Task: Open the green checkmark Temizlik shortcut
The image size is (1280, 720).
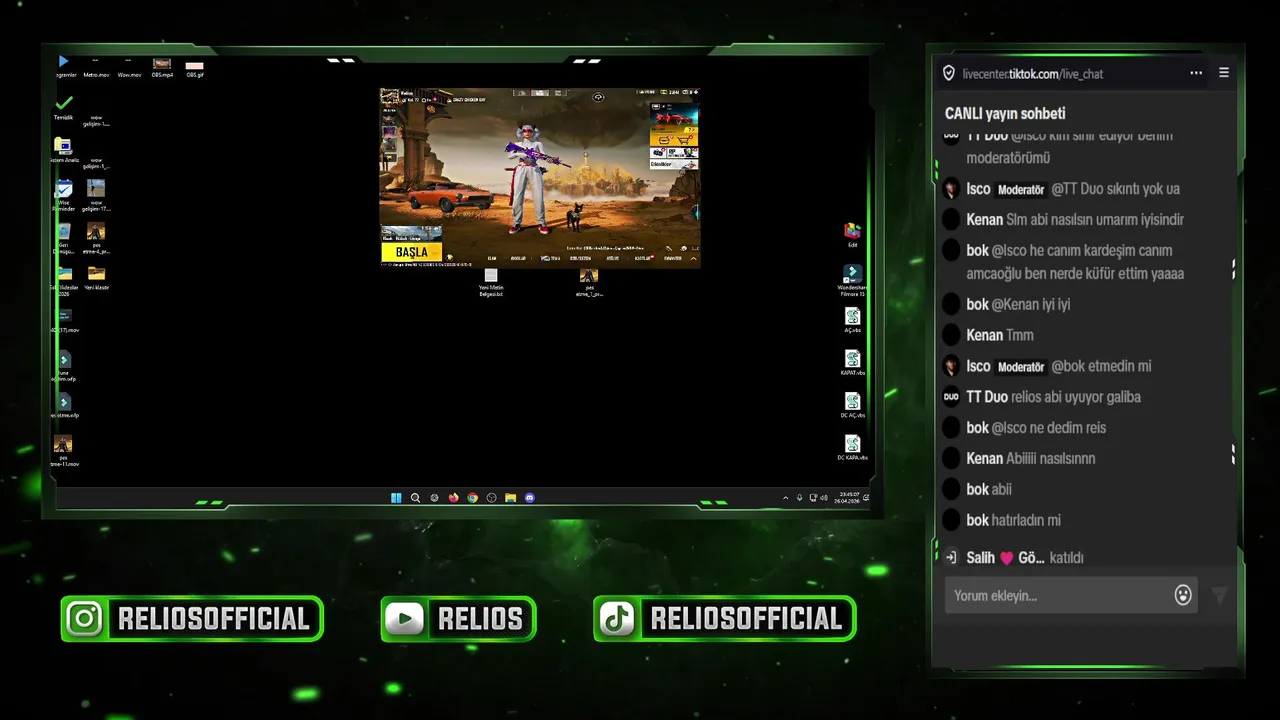Action: click(x=64, y=107)
